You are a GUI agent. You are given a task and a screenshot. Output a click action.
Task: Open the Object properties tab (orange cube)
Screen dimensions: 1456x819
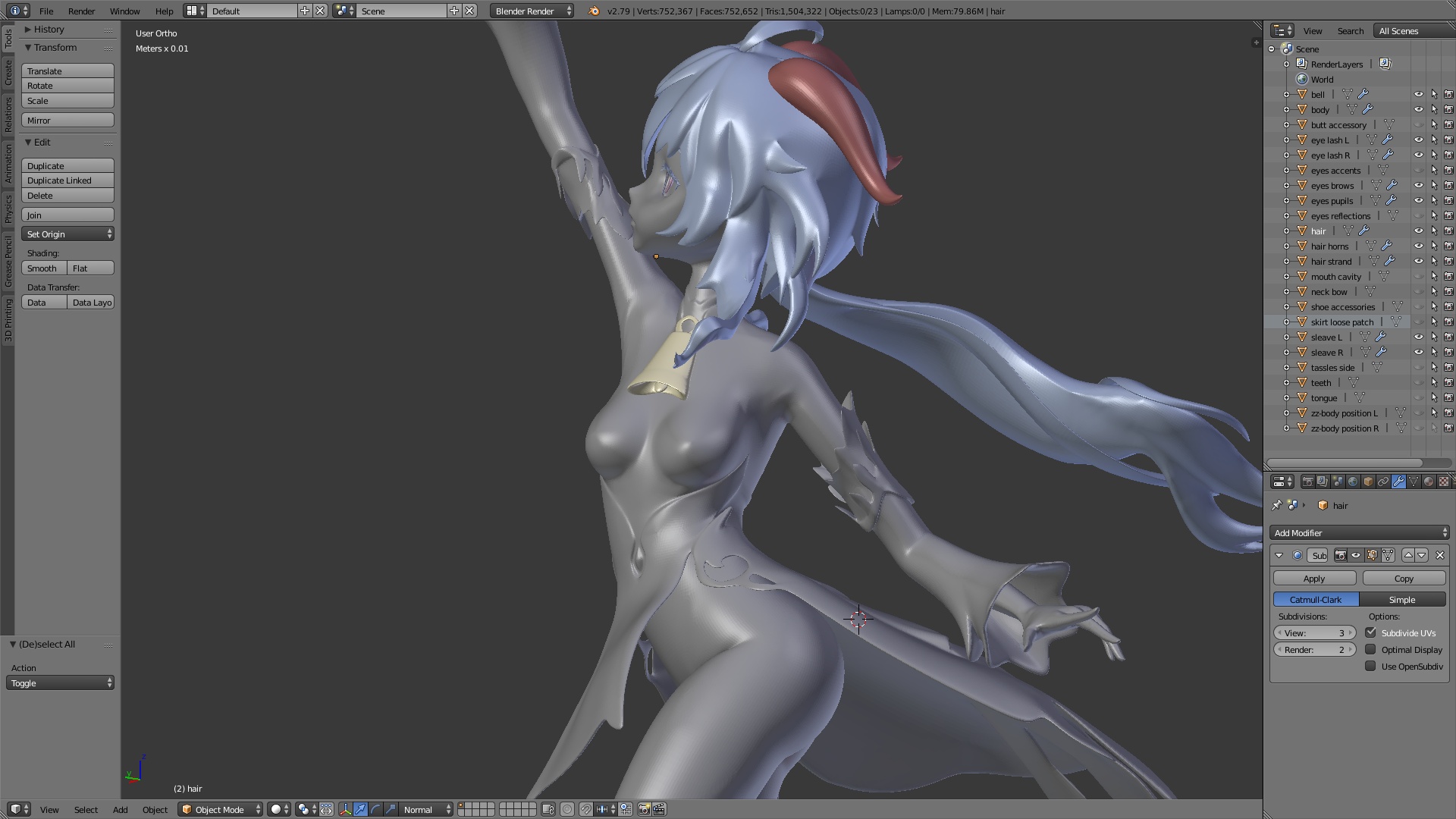(x=1368, y=482)
